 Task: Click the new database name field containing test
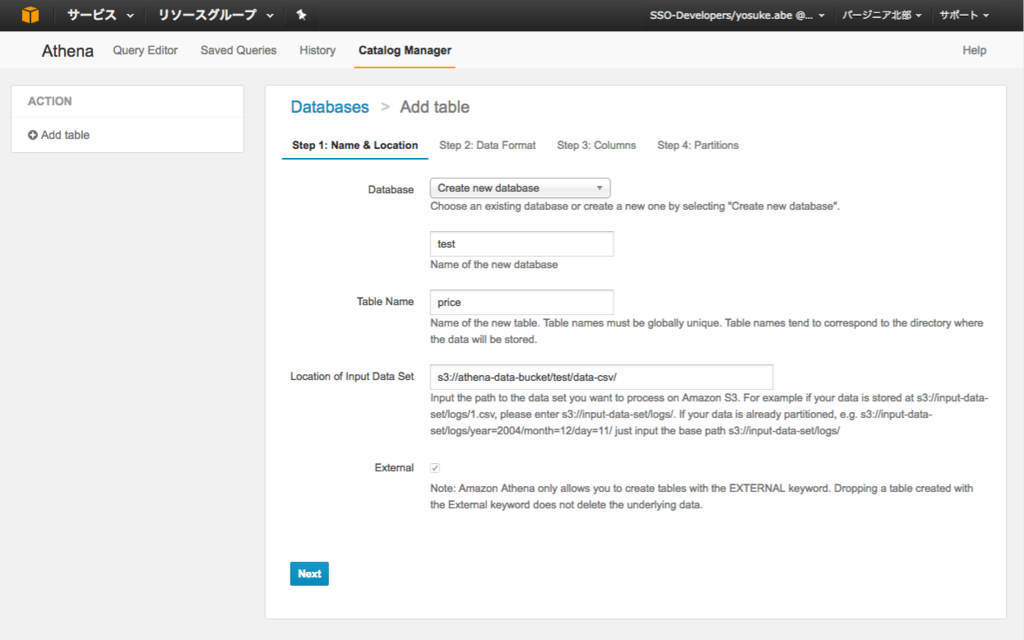point(522,244)
